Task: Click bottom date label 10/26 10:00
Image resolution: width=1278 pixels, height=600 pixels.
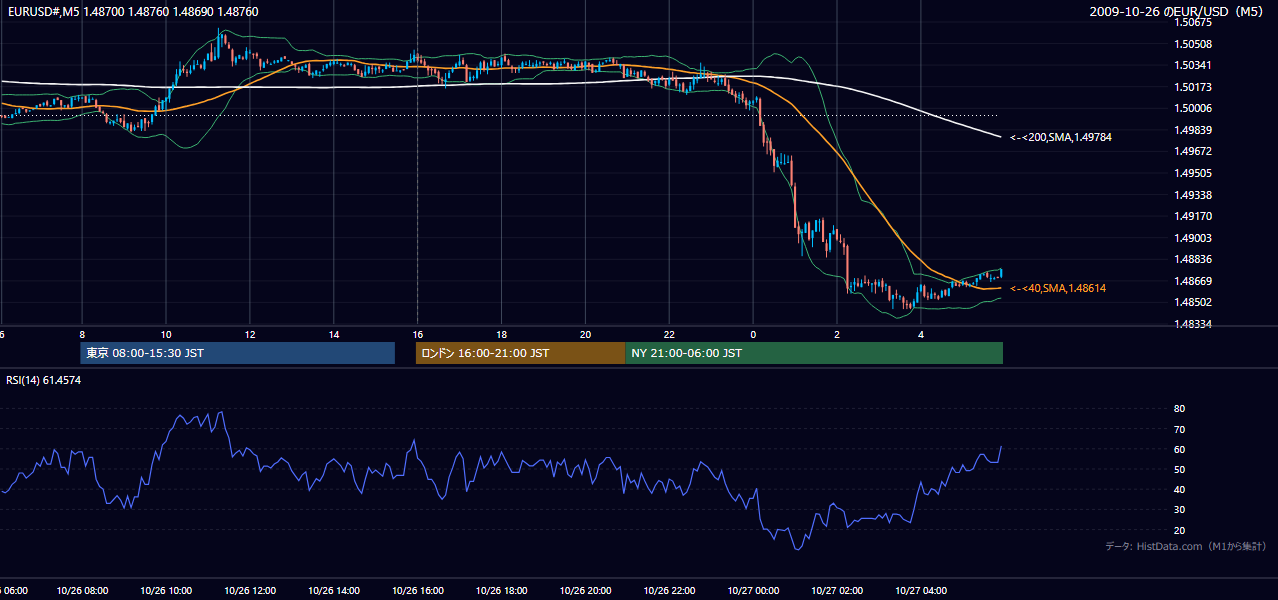Action: pos(166,591)
